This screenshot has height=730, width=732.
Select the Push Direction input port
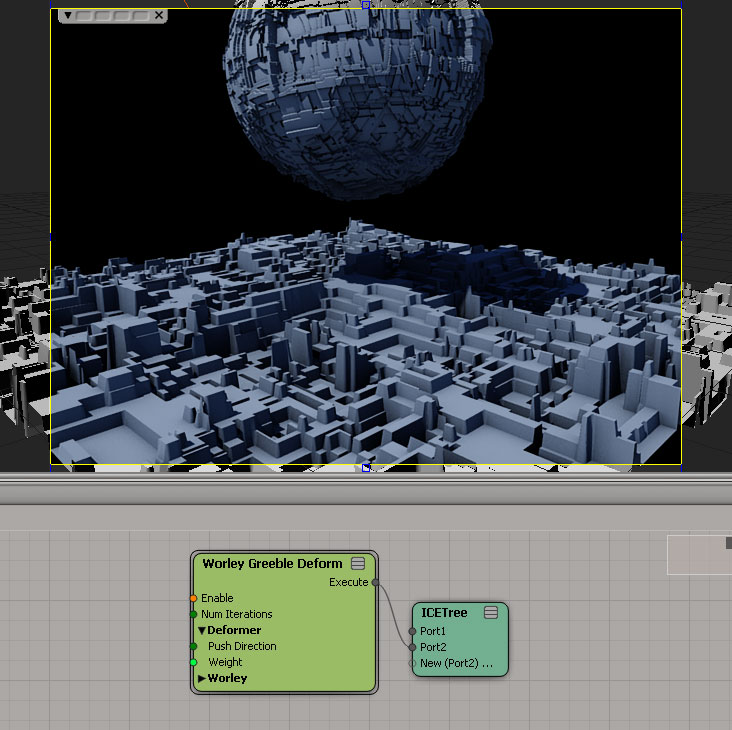click(x=193, y=646)
